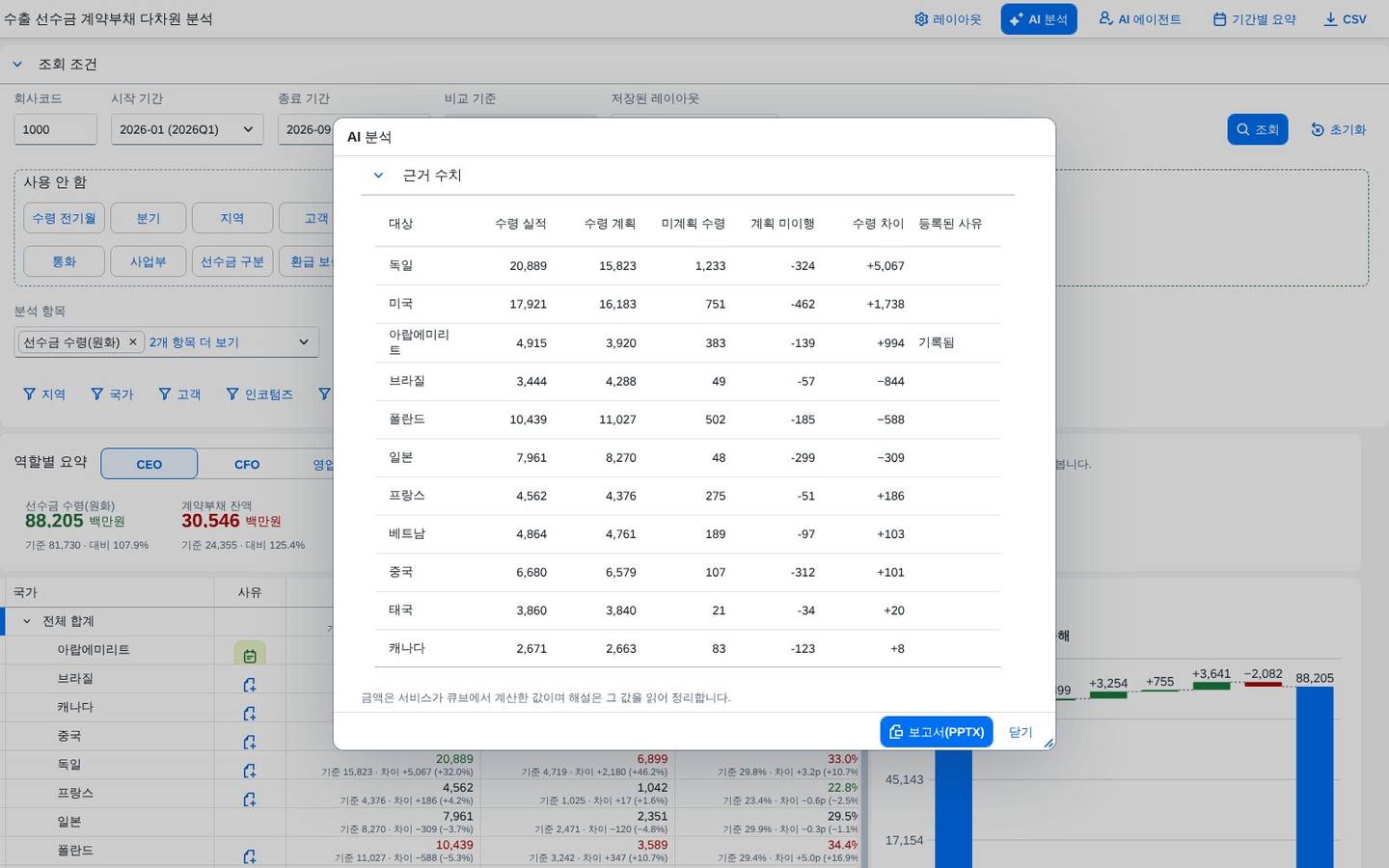Click 2개 항목 더 보기 link
Viewport: 1389px width, 868px height.
tap(194, 342)
